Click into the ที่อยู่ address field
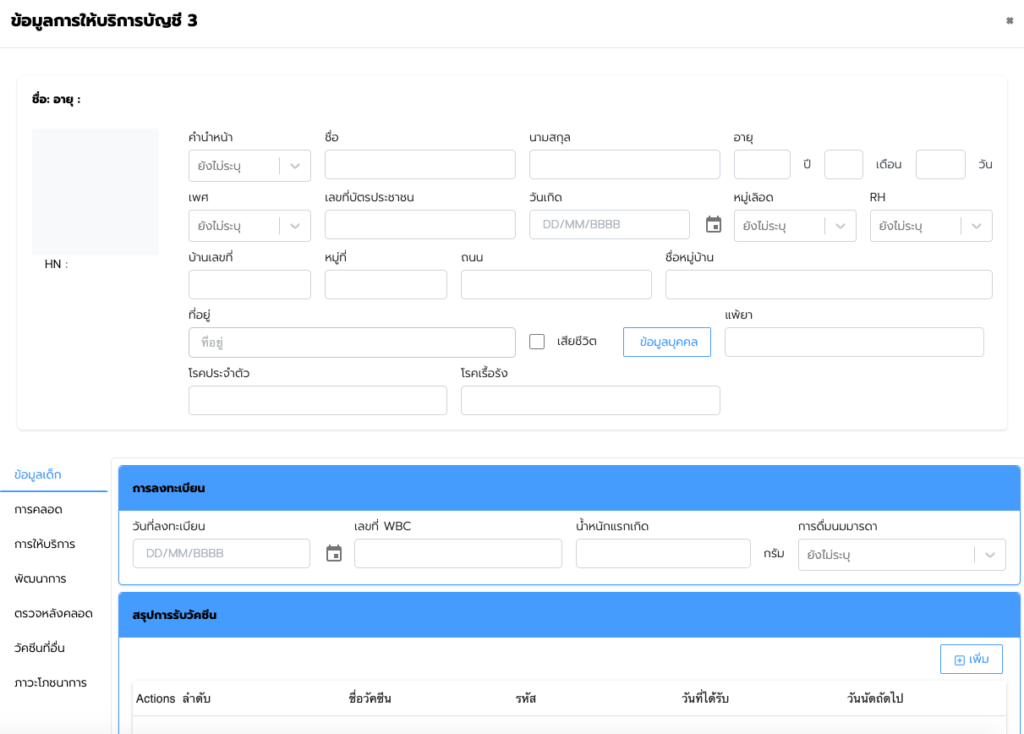1024x734 pixels. click(351, 342)
